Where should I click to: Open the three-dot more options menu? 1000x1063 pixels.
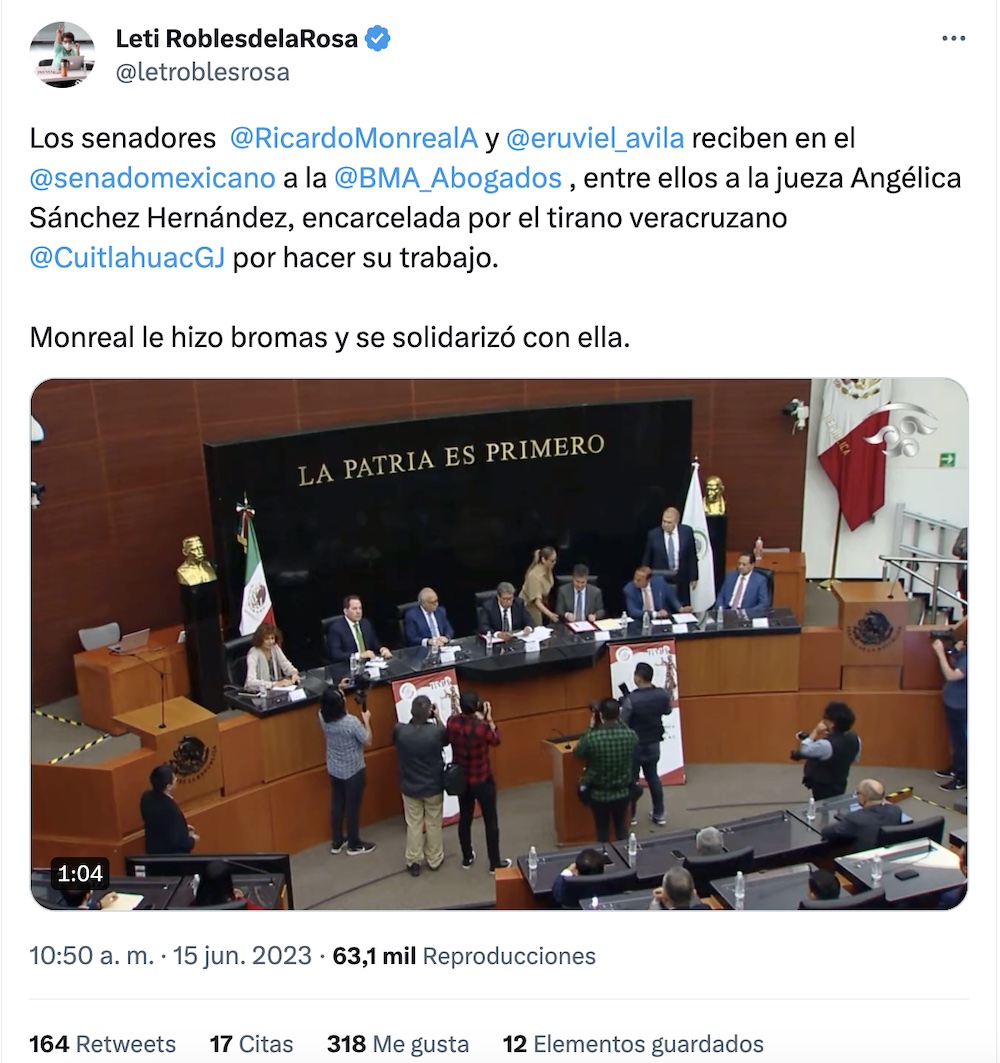tap(953, 39)
